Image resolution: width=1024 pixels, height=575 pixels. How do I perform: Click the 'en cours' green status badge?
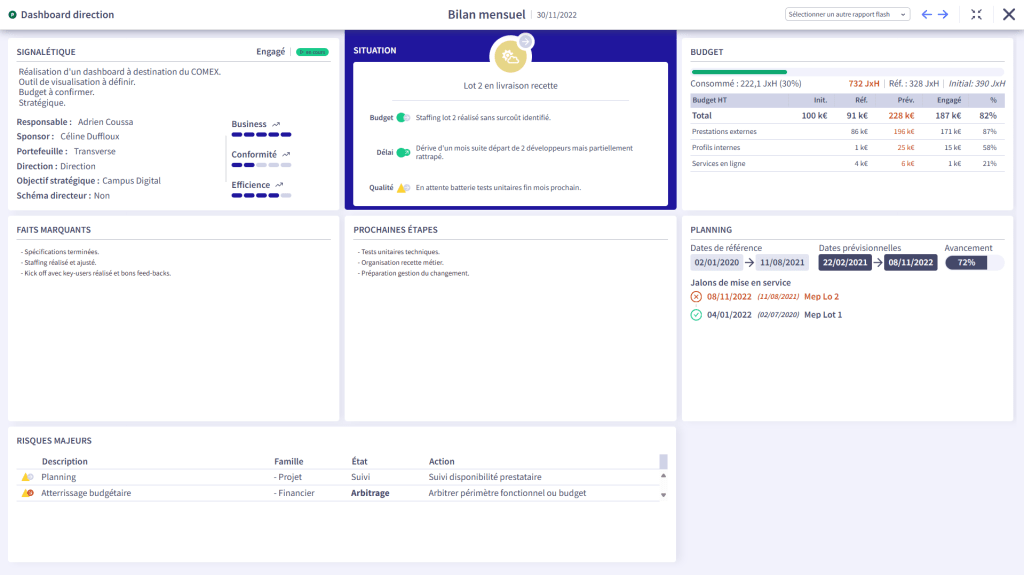tap(312, 51)
